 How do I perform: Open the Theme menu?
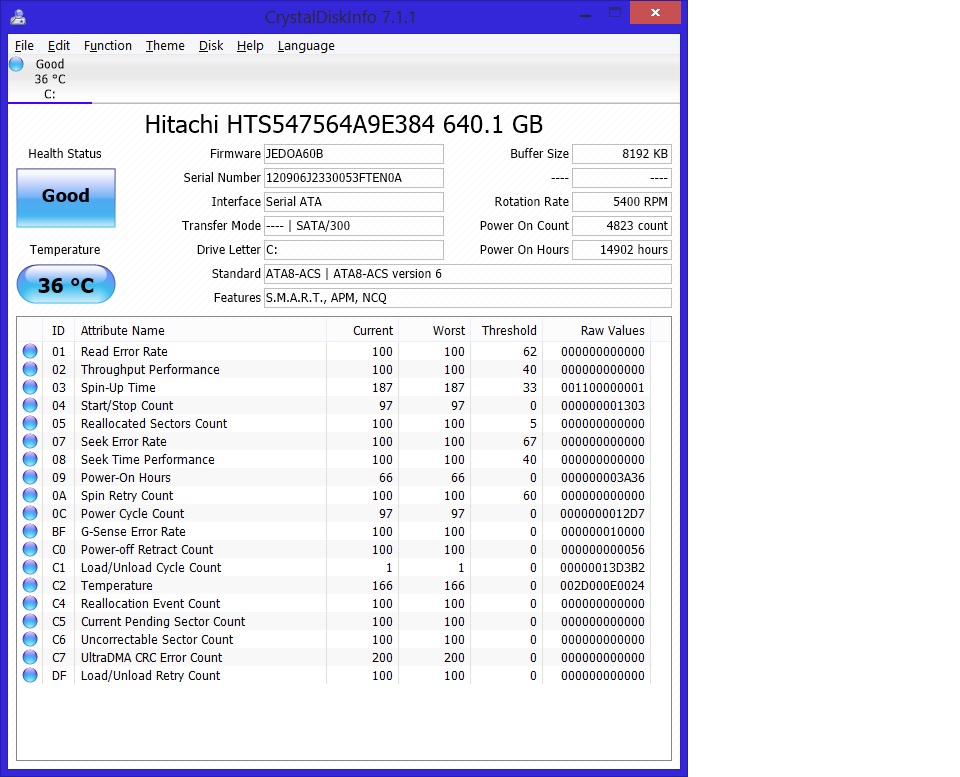click(x=165, y=46)
